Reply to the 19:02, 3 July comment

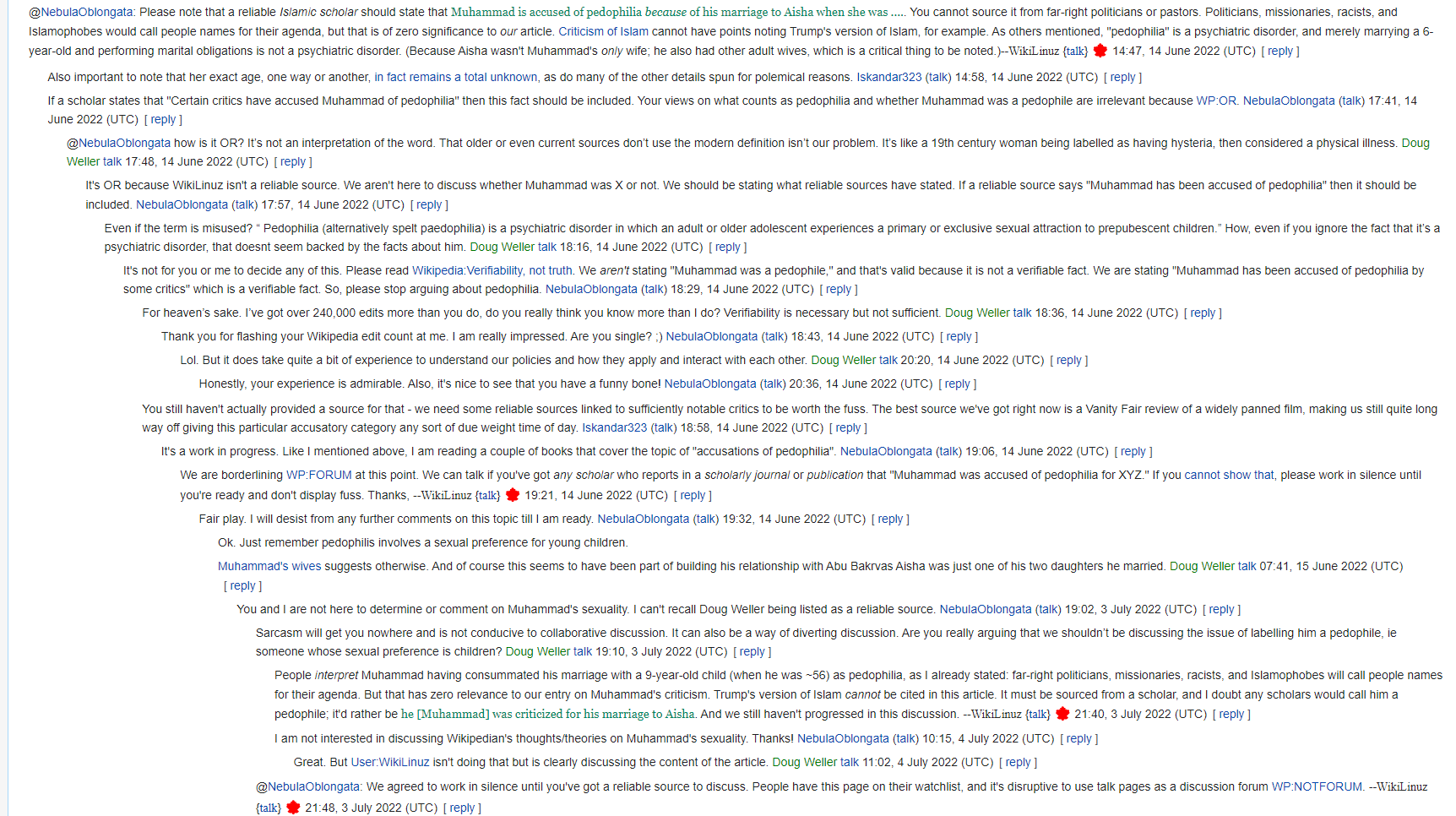[1221, 609]
